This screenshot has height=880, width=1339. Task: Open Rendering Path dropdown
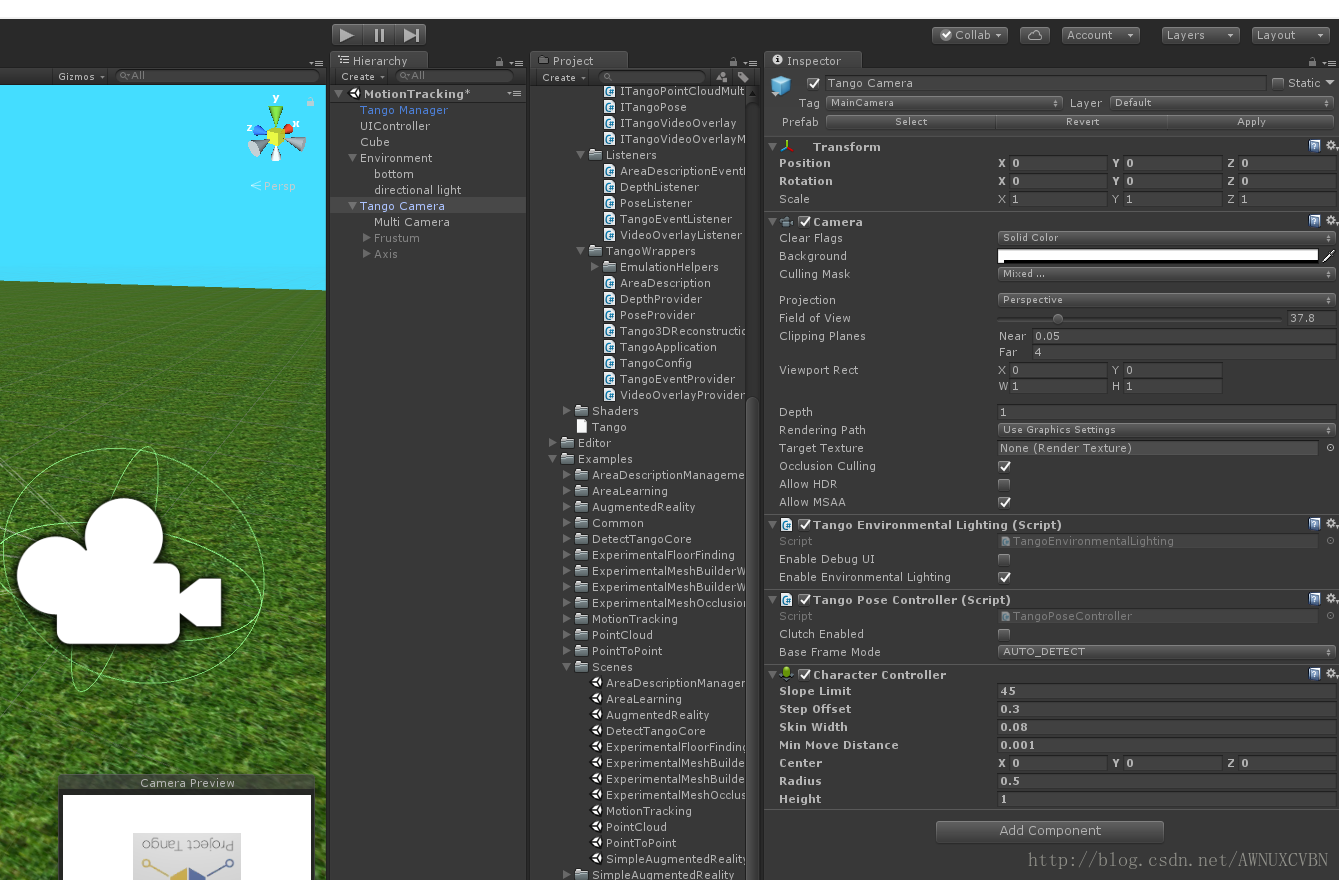pyautogui.click(x=1166, y=430)
